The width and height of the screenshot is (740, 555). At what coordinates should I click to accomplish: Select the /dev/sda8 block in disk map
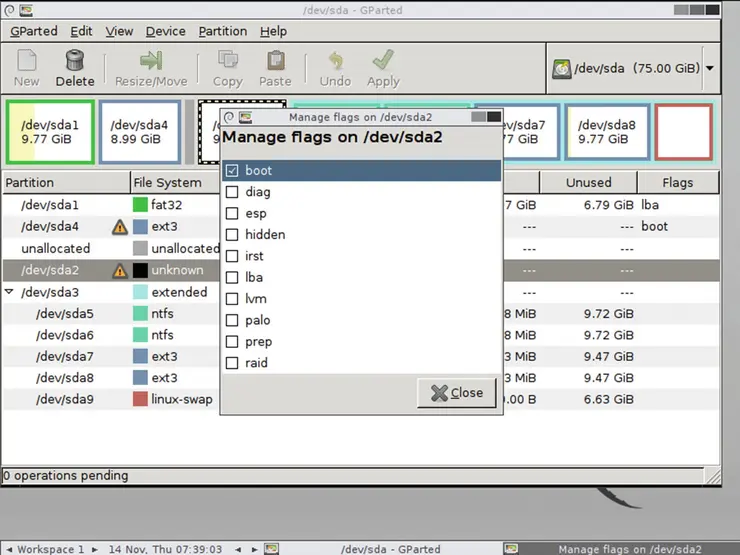pyautogui.click(x=607, y=132)
